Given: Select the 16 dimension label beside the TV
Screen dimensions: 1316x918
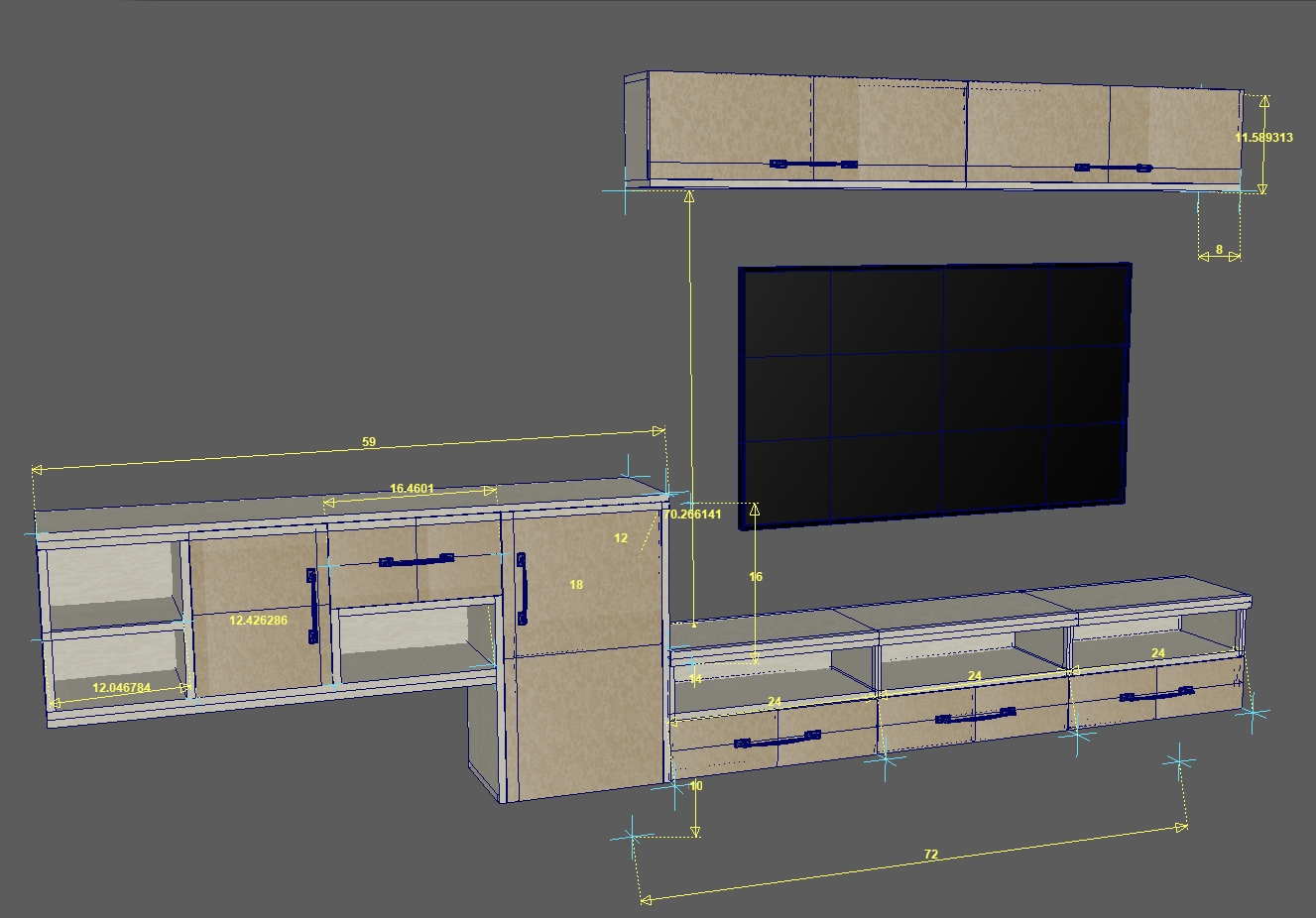Looking at the screenshot, I should click(756, 577).
